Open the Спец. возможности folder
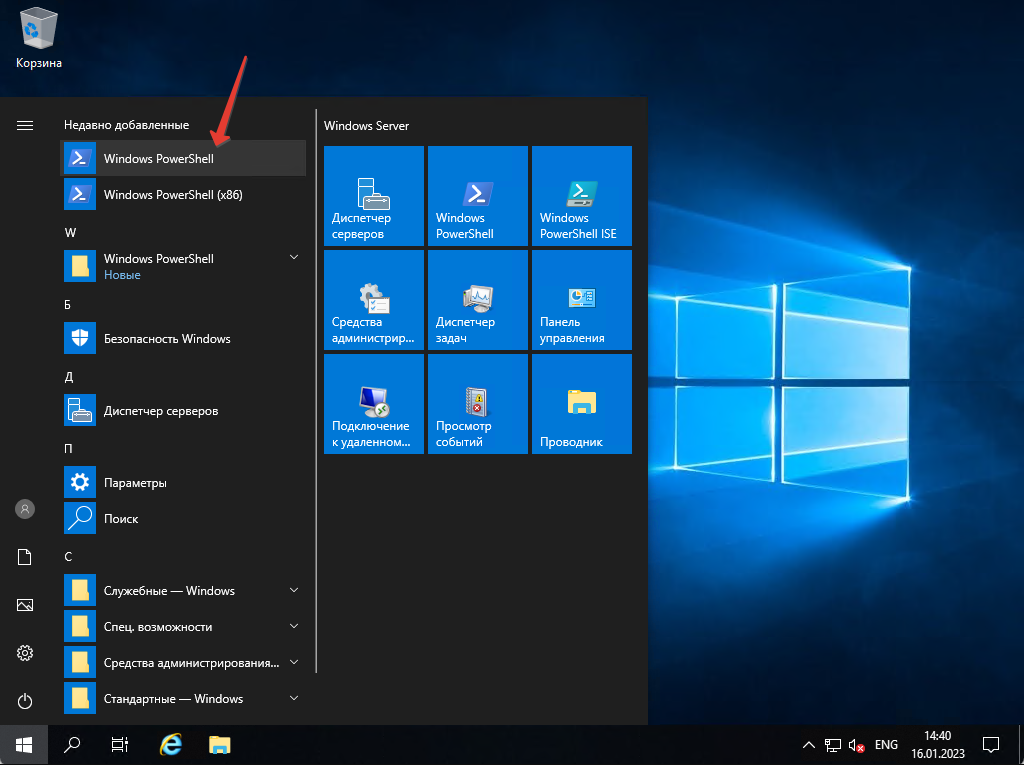Screen dimensions: 1024x765 183,626
